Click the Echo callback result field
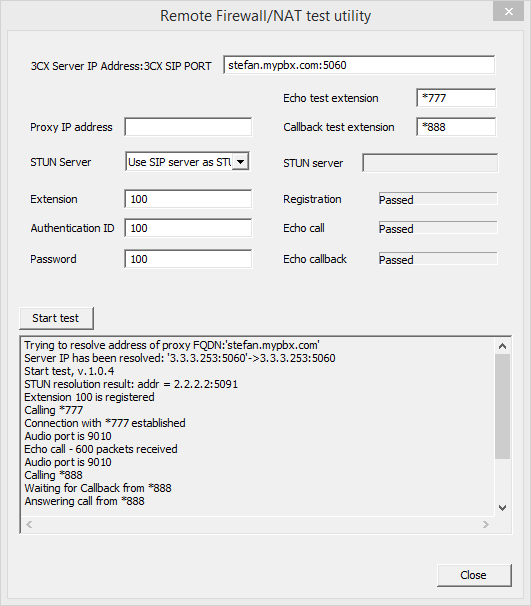 pyautogui.click(x=438, y=259)
